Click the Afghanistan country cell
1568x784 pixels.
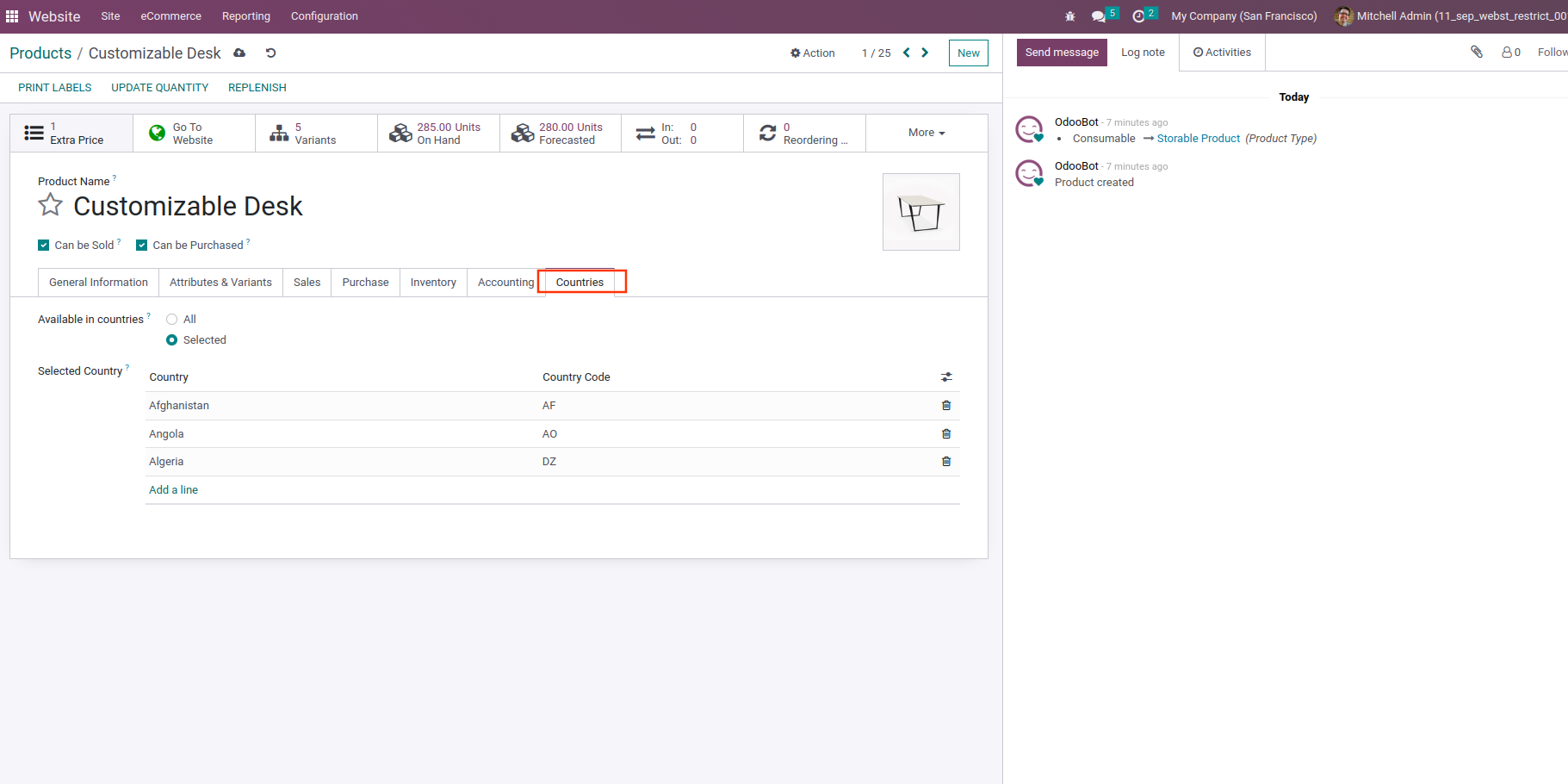pyautogui.click(x=179, y=406)
